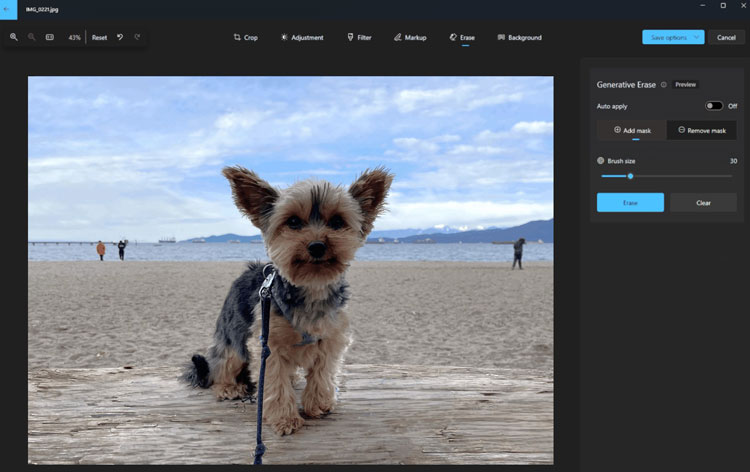Go back using the arrow icon
Screen dimensions: 750x472
9,8
